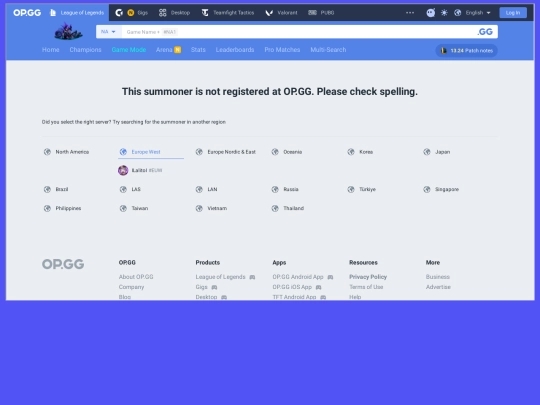Open the three-dot more games menu
The height and width of the screenshot is (405, 540).
410,13
